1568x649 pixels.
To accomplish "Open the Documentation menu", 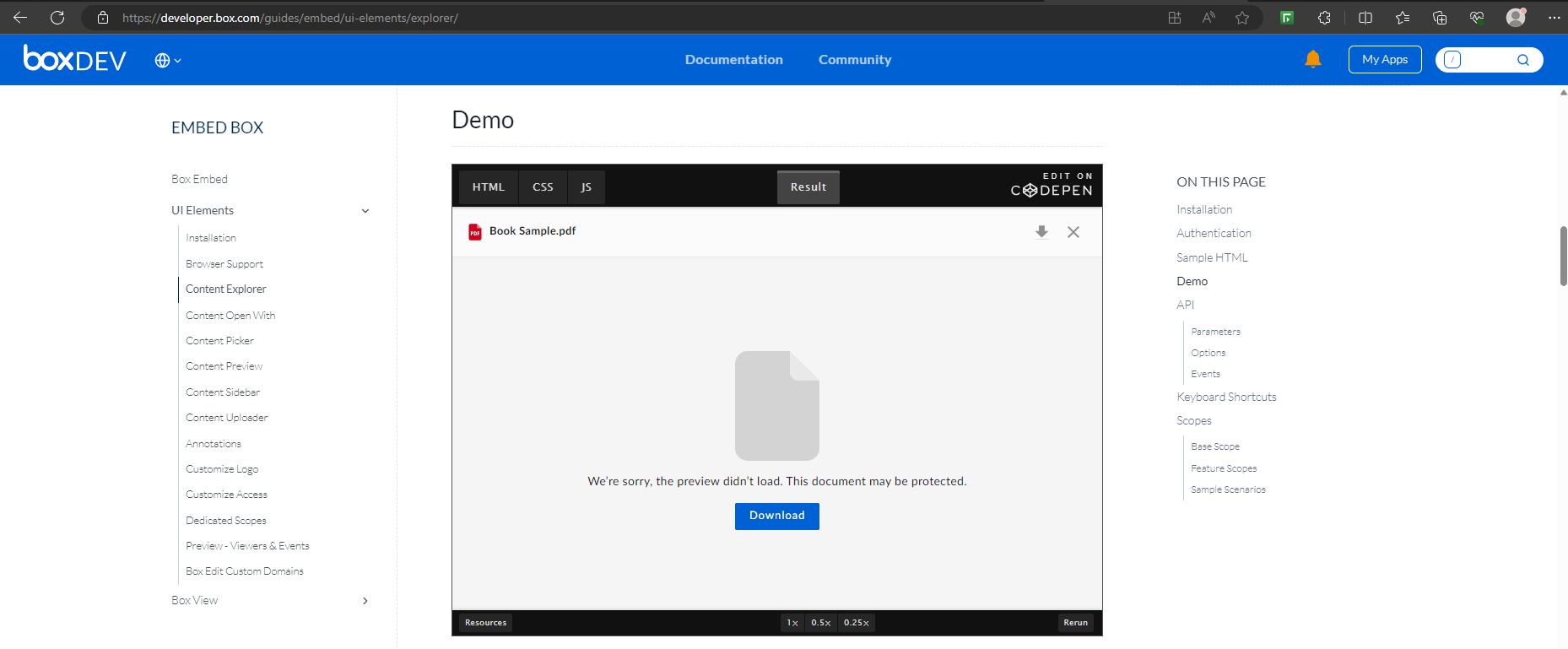I will click(734, 59).
